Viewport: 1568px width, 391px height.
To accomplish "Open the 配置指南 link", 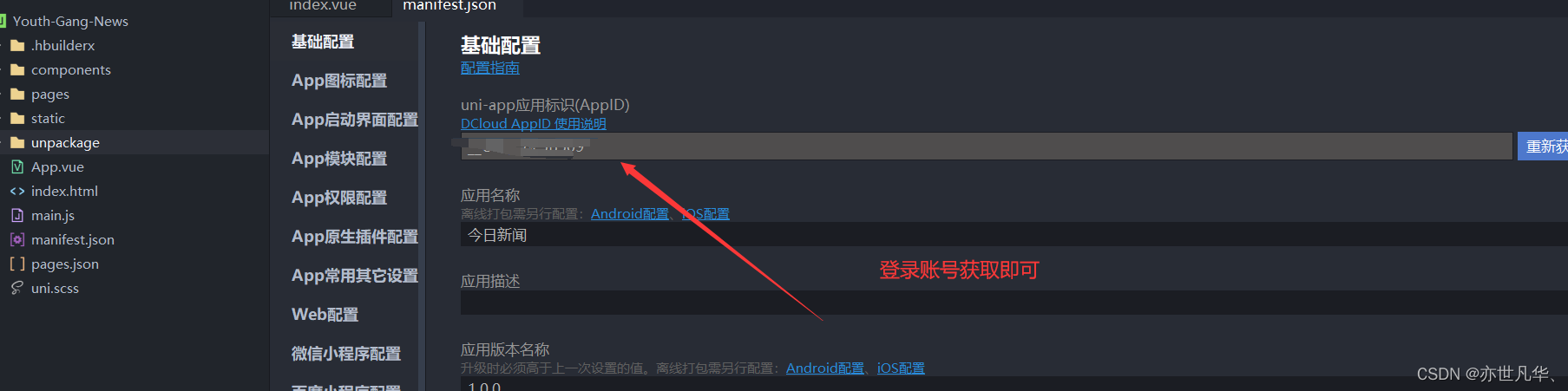I will pos(490,68).
